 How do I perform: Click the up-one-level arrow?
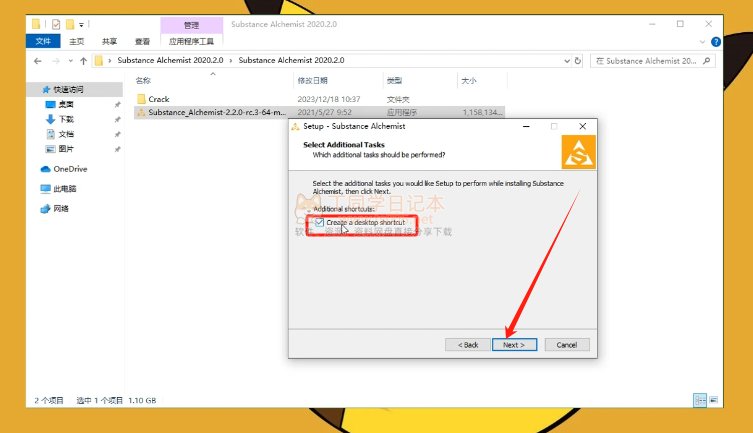click(x=84, y=61)
